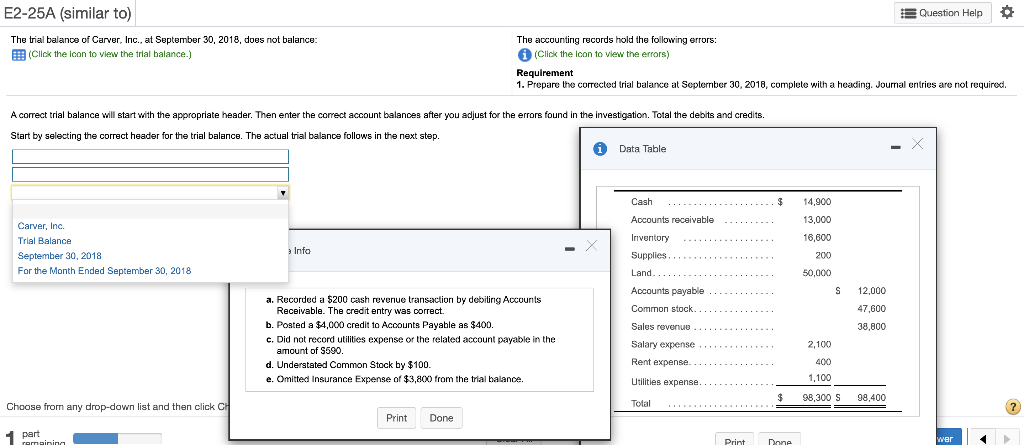Click the Supplies value 200
This screenshot has width=1024, height=445.
(823, 255)
